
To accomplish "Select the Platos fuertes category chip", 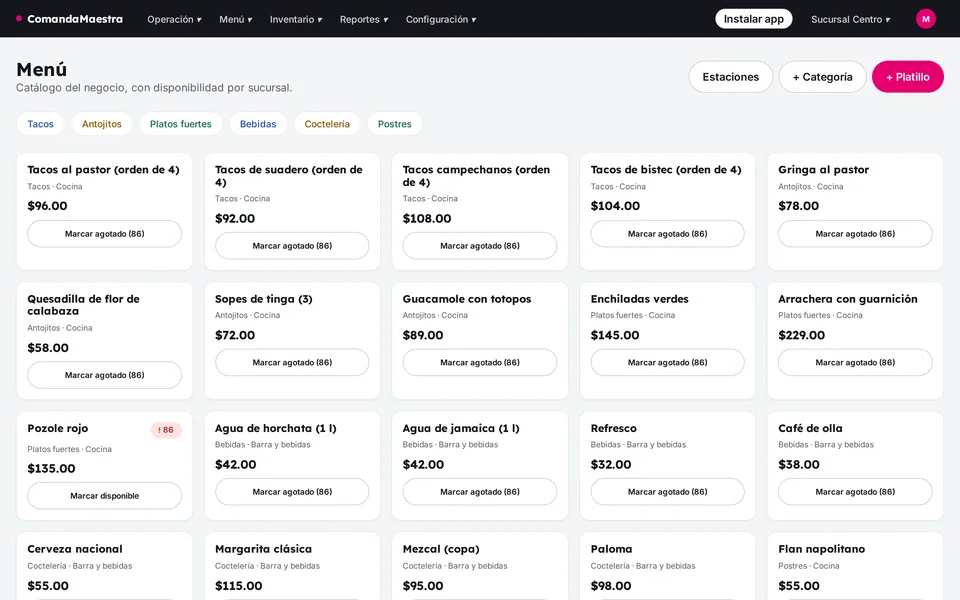I will tap(181, 124).
